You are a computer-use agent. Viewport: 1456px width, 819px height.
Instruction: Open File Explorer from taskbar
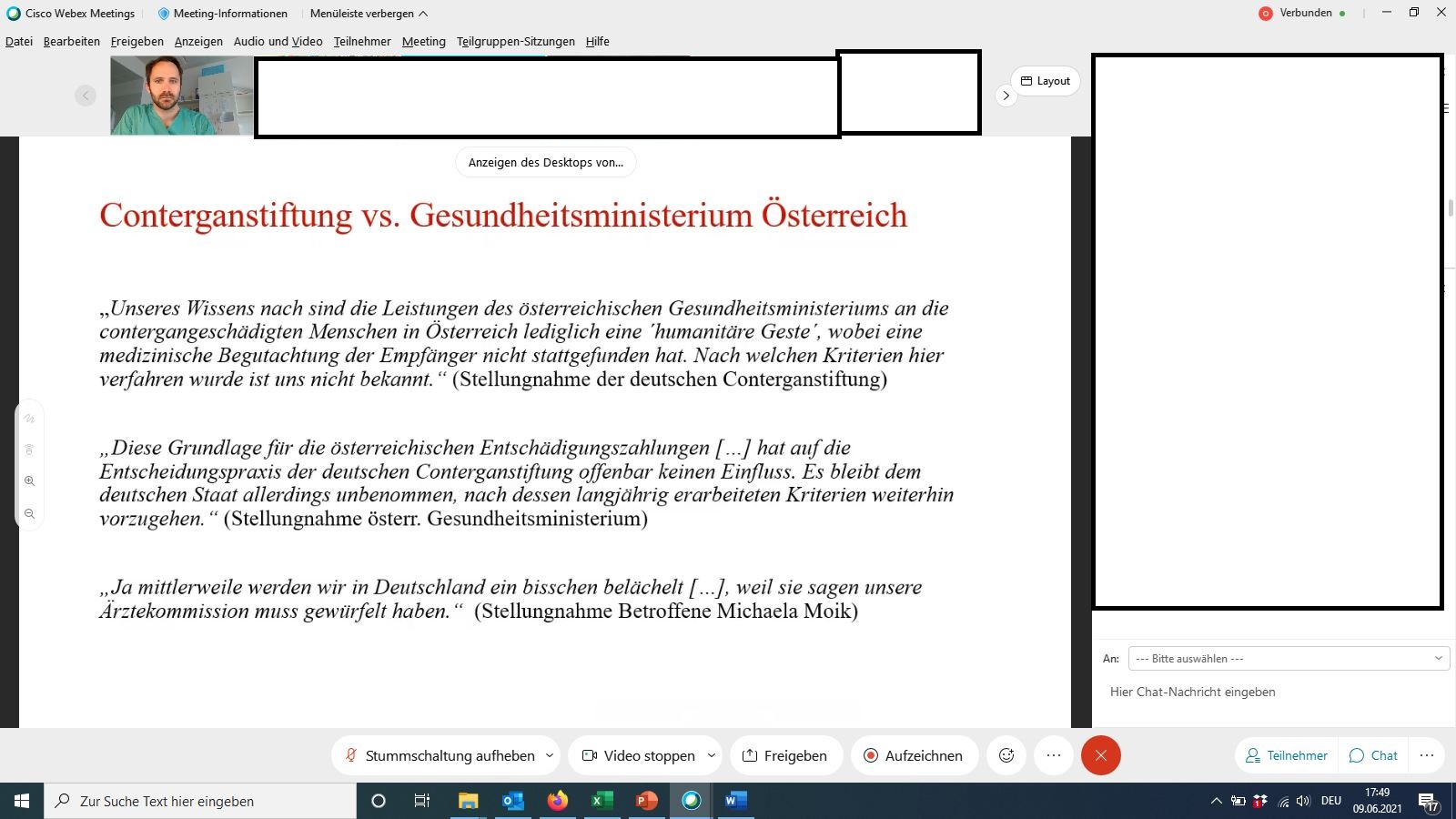point(468,801)
